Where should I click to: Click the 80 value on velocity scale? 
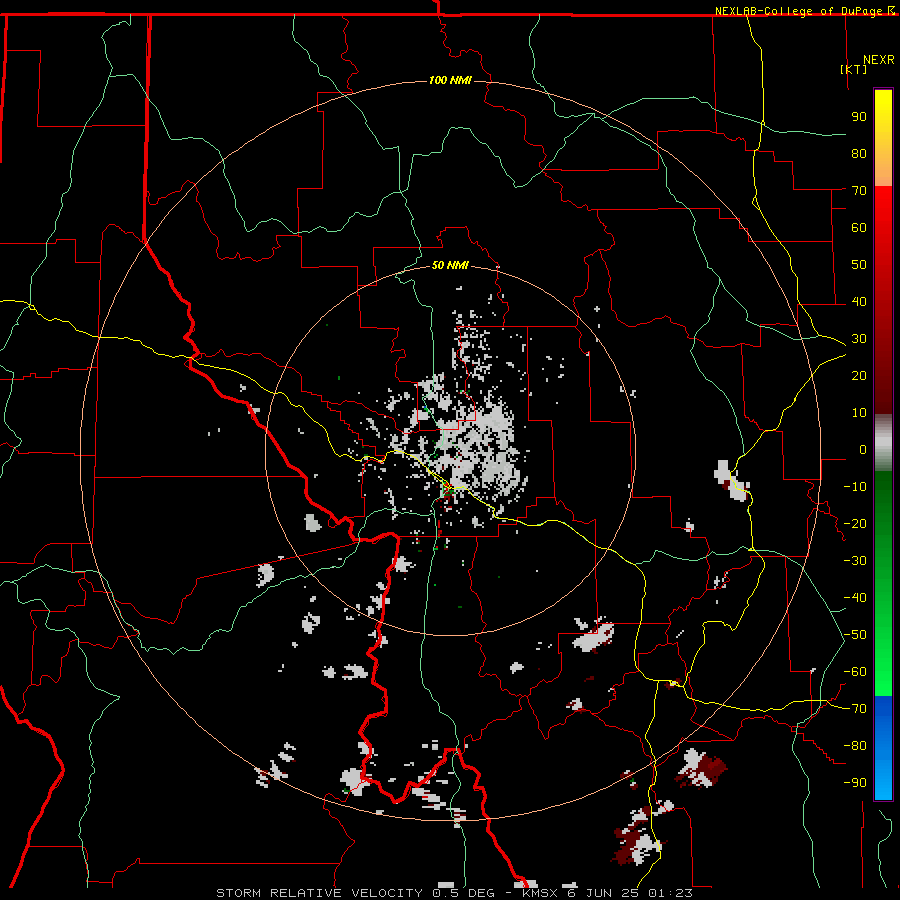[x=859, y=154]
